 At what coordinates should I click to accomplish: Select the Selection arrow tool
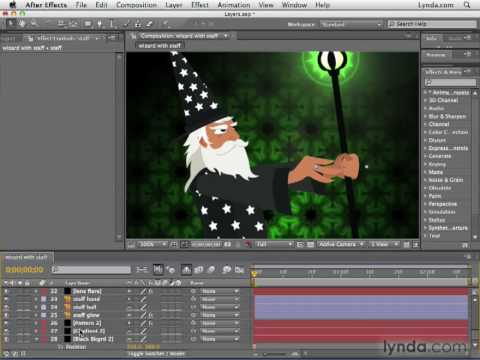coord(11,24)
